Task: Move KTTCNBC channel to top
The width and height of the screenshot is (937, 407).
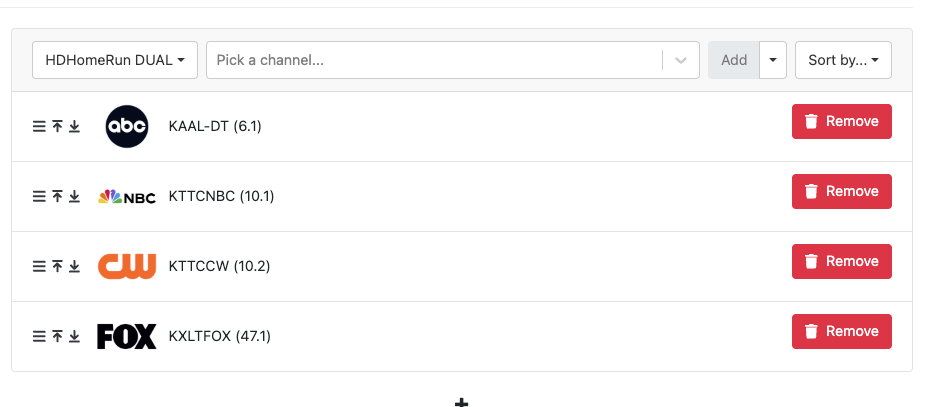Action: (x=57, y=197)
